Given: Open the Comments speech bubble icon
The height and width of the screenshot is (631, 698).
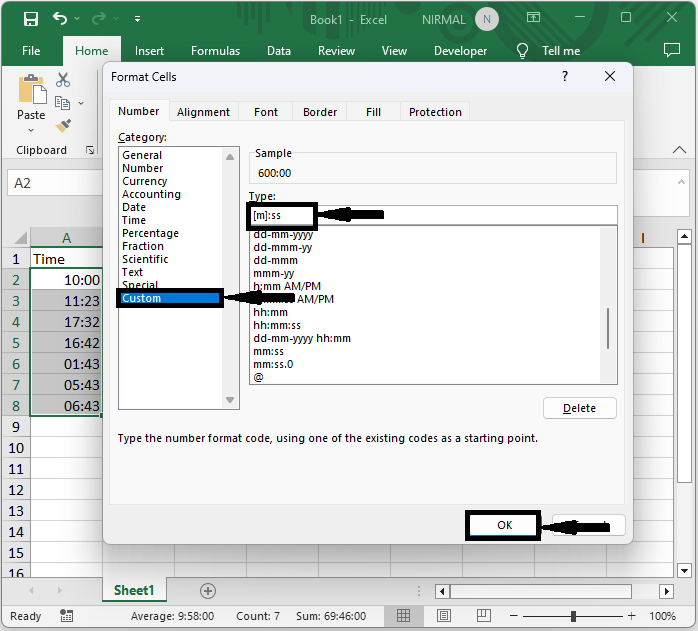Looking at the screenshot, I should click(x=672, y=50).
